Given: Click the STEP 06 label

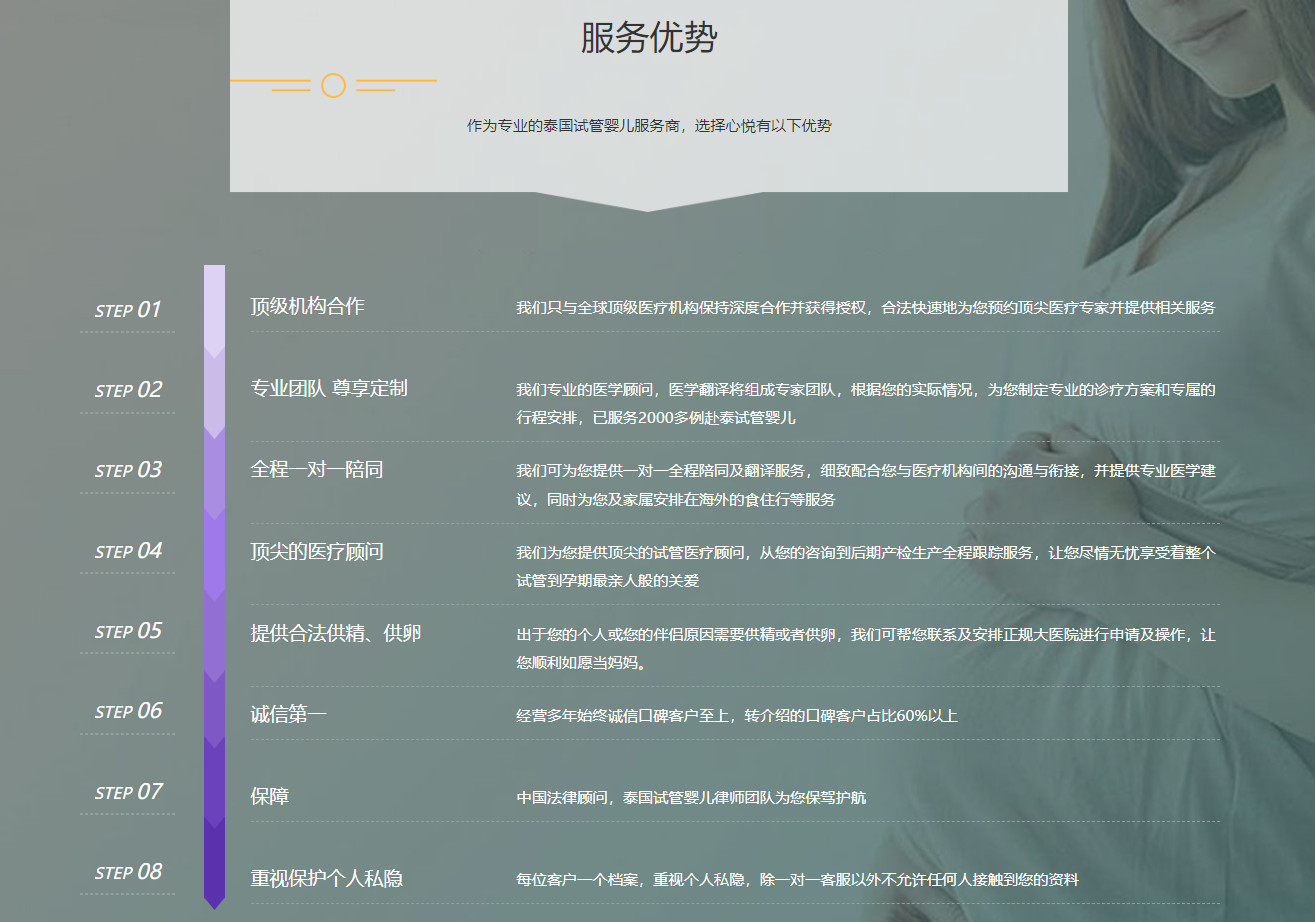Looking at the screenshot, I should tap(128, 711).
